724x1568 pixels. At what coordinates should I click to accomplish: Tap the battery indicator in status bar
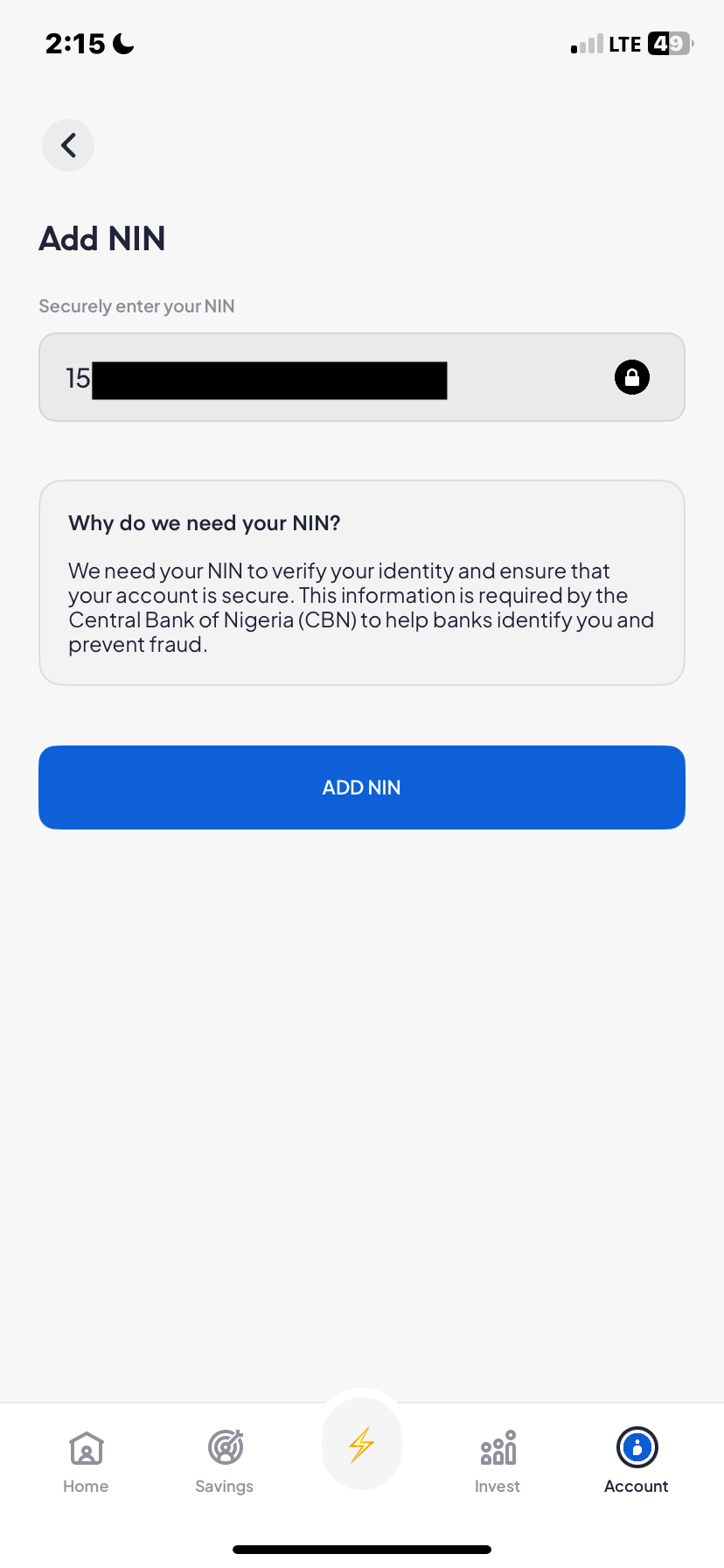point(670,44)
